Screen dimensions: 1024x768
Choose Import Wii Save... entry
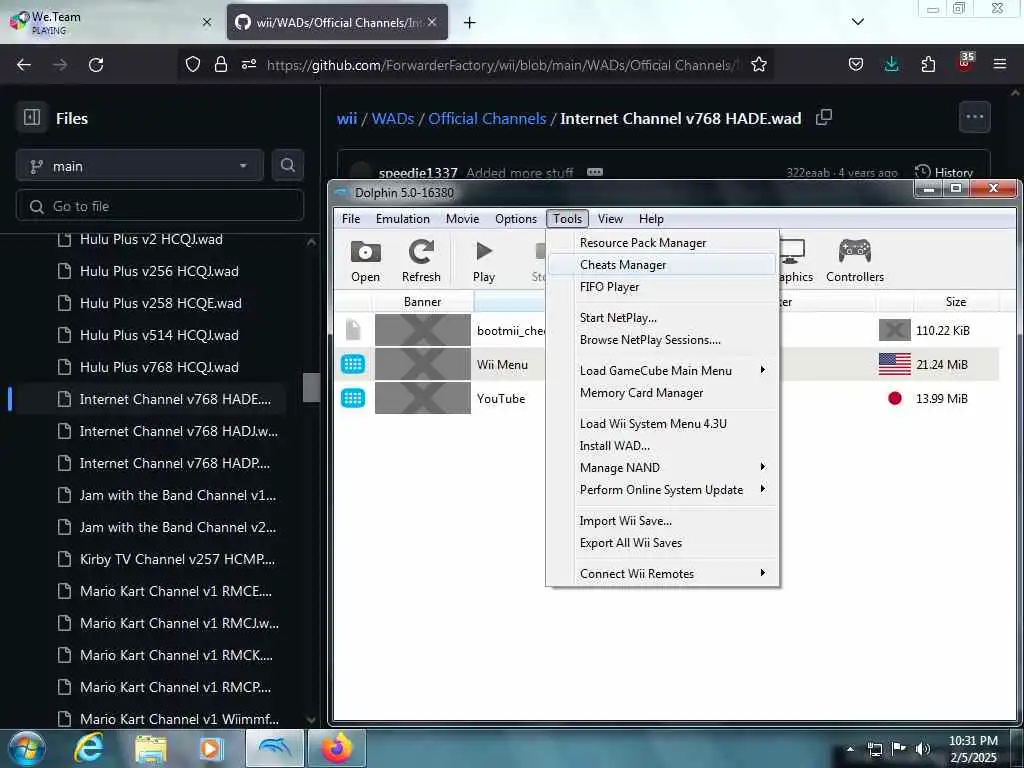[x=663, y=520]
